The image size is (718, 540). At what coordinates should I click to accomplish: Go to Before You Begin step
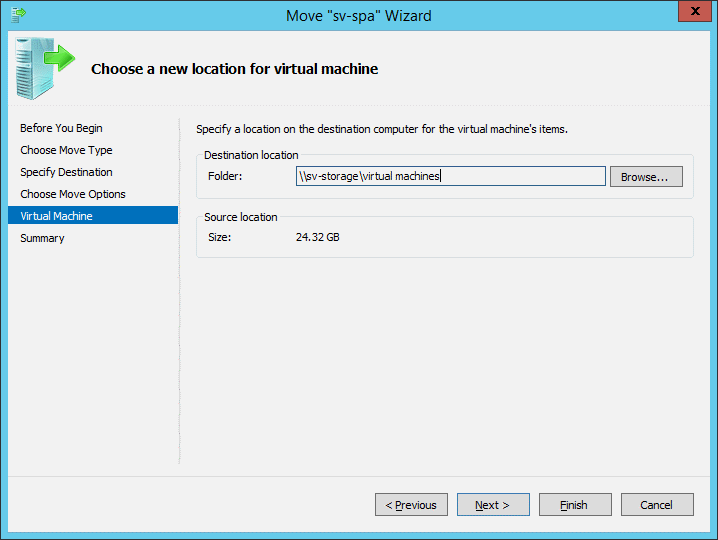(61, 128)
